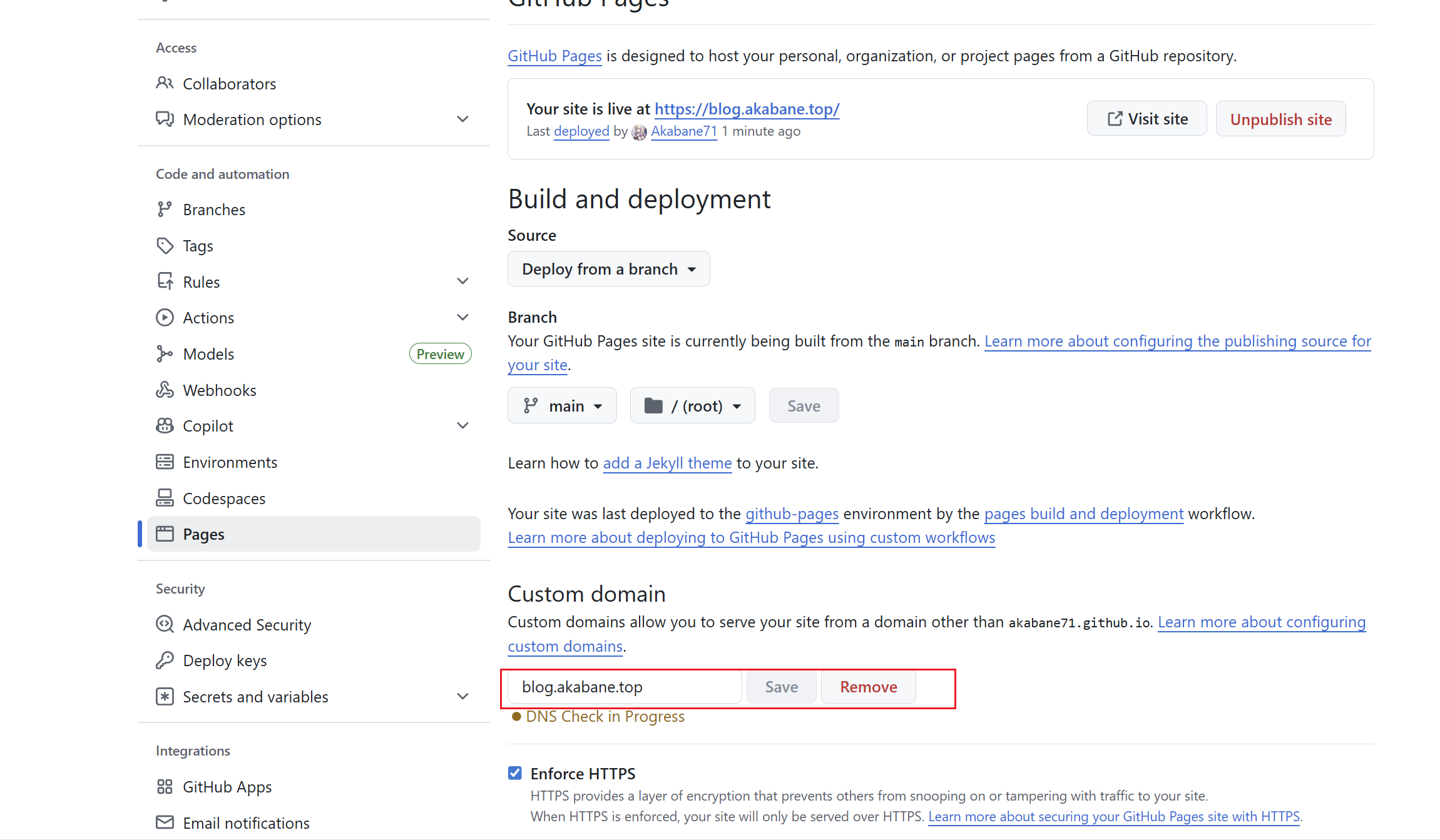This screenshot has width=1440, height=840.
Task: Click the blog.akabane.top custom domain field
Action: click(624, 687)
